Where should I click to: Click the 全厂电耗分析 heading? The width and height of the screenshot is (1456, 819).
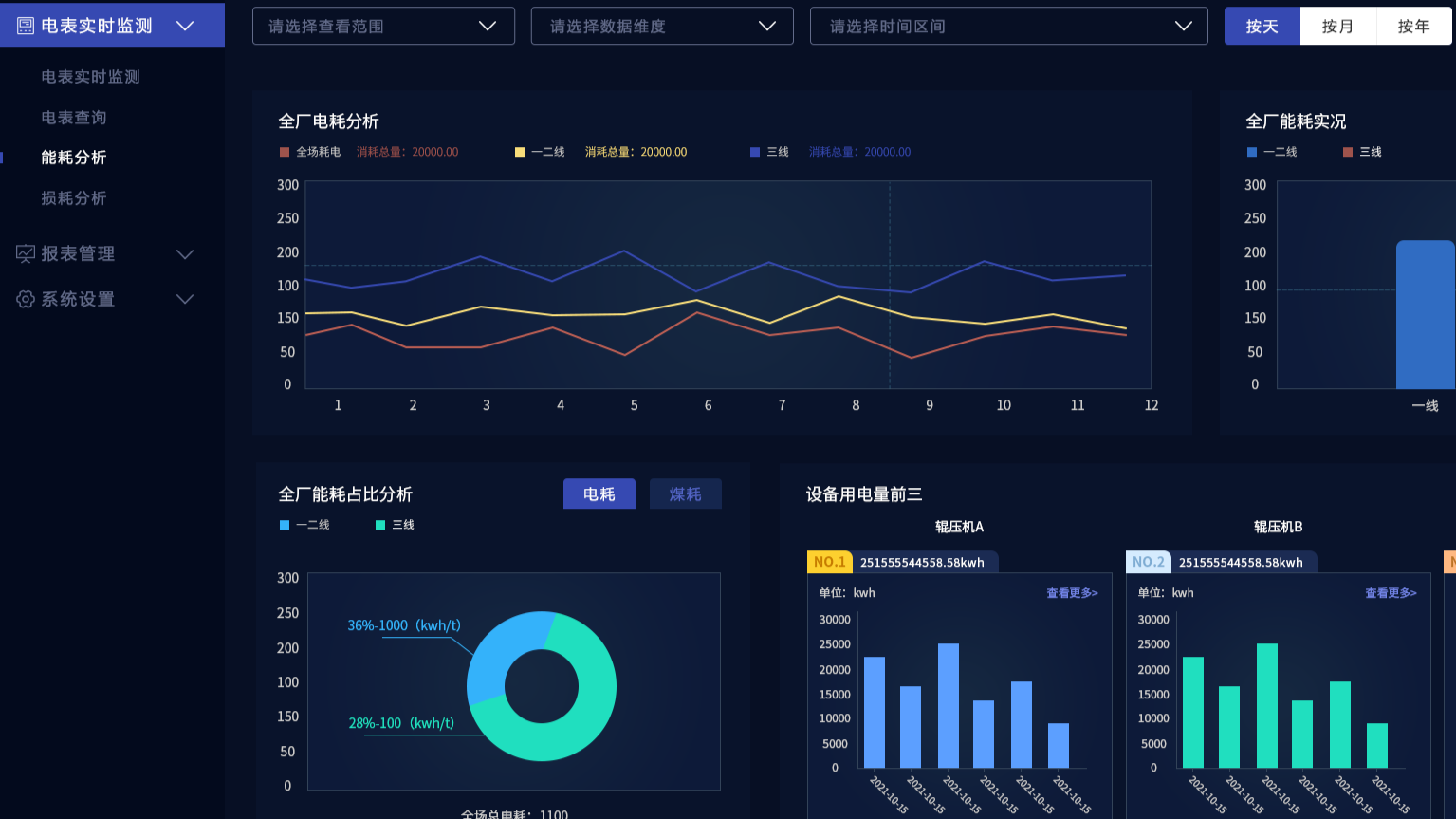click(x=328, y=121)
